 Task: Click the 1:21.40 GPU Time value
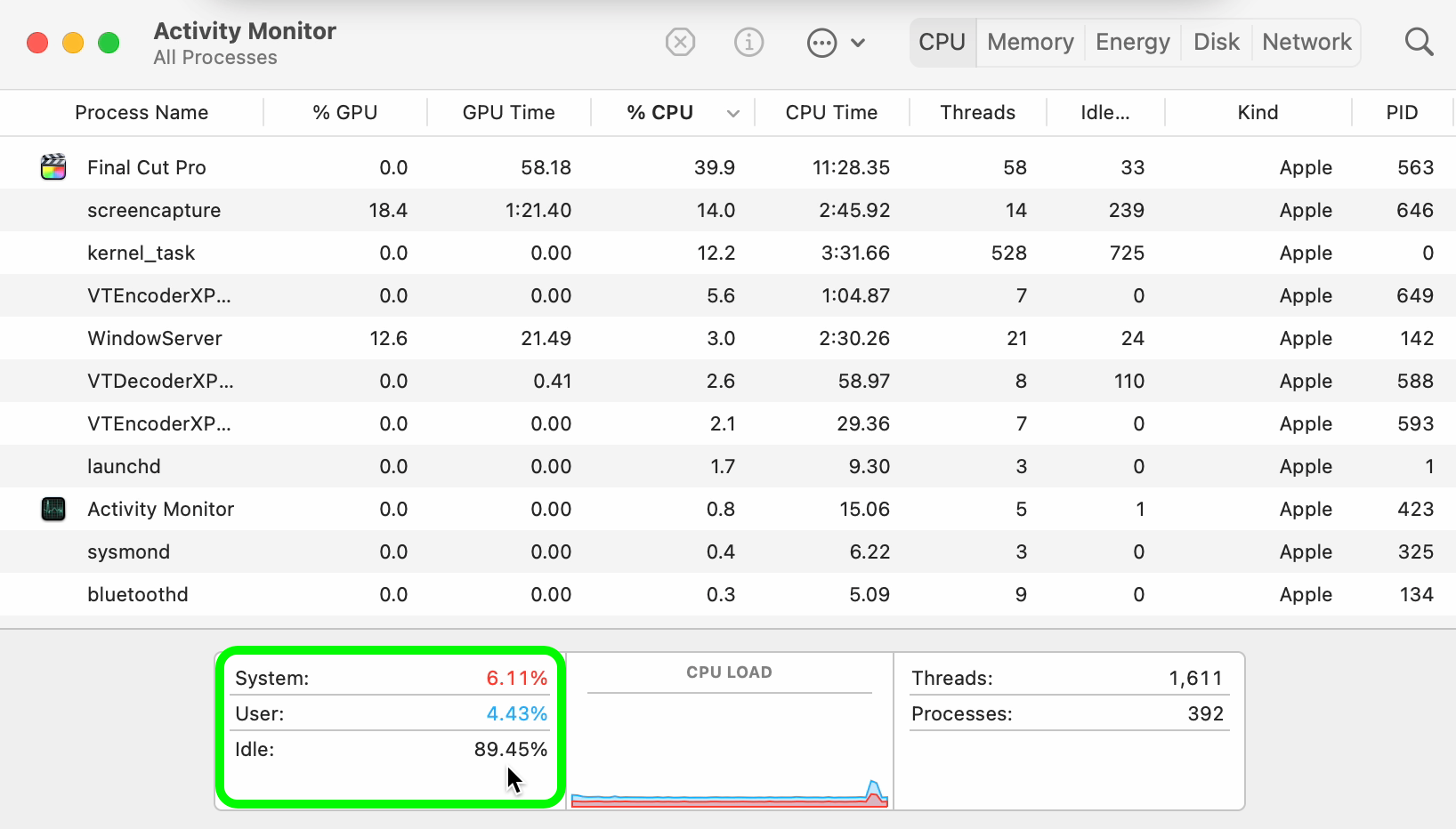[x=538, y=210]
